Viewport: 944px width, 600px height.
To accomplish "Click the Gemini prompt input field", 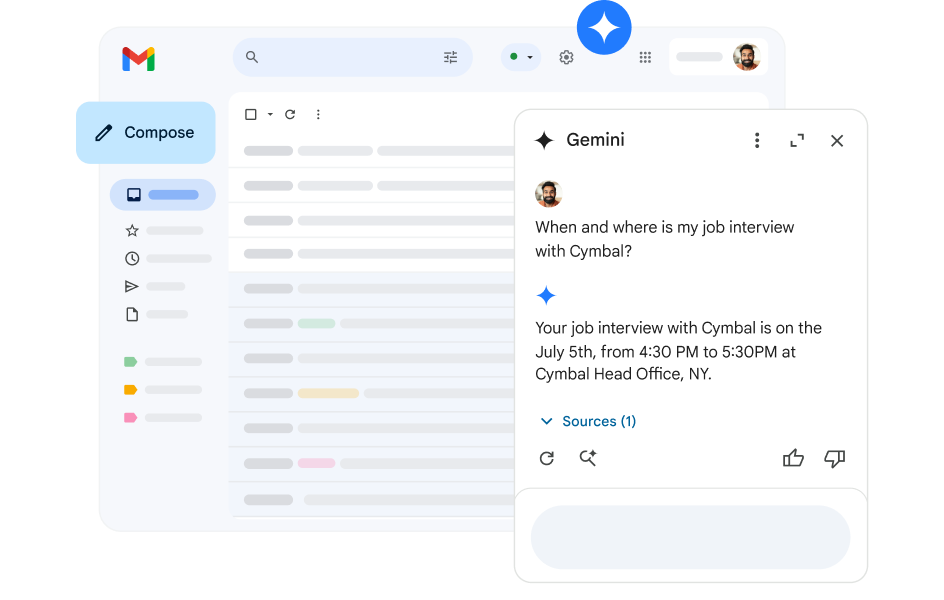I will [x=691, y=537].
